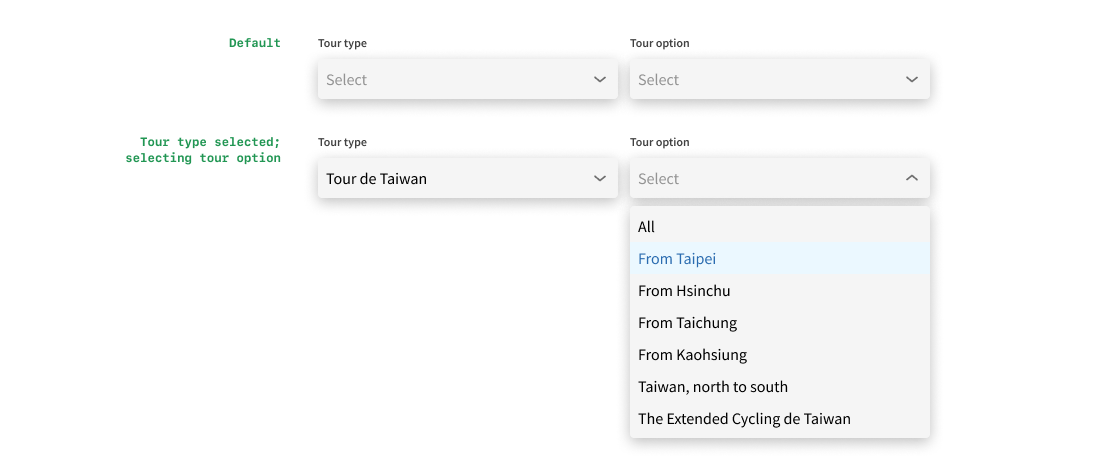Collapse the expanded Tour option dropdown
1093x474 pixels.
tap(779, 178)
